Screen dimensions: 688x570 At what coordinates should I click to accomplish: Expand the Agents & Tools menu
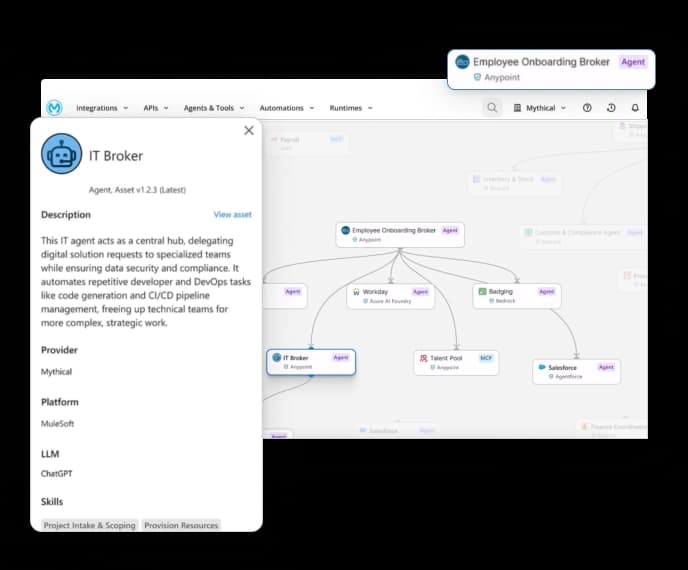click(214, 108)
